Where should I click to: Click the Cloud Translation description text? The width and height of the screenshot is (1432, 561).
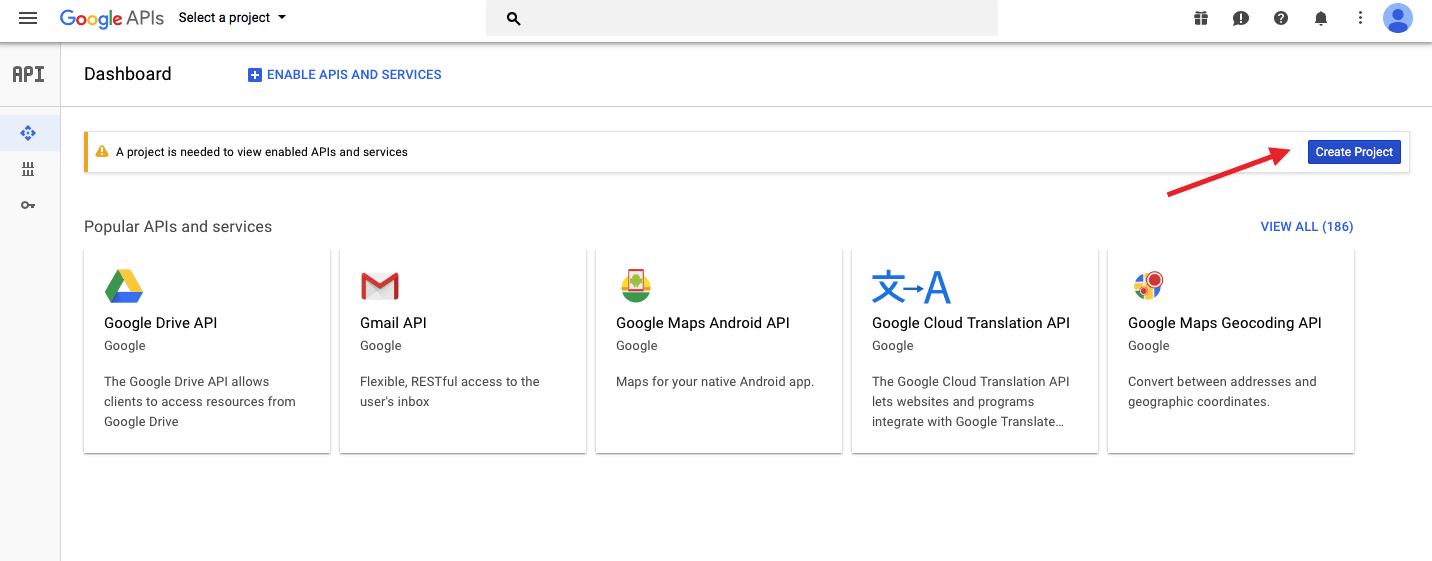tap(971, 402)
